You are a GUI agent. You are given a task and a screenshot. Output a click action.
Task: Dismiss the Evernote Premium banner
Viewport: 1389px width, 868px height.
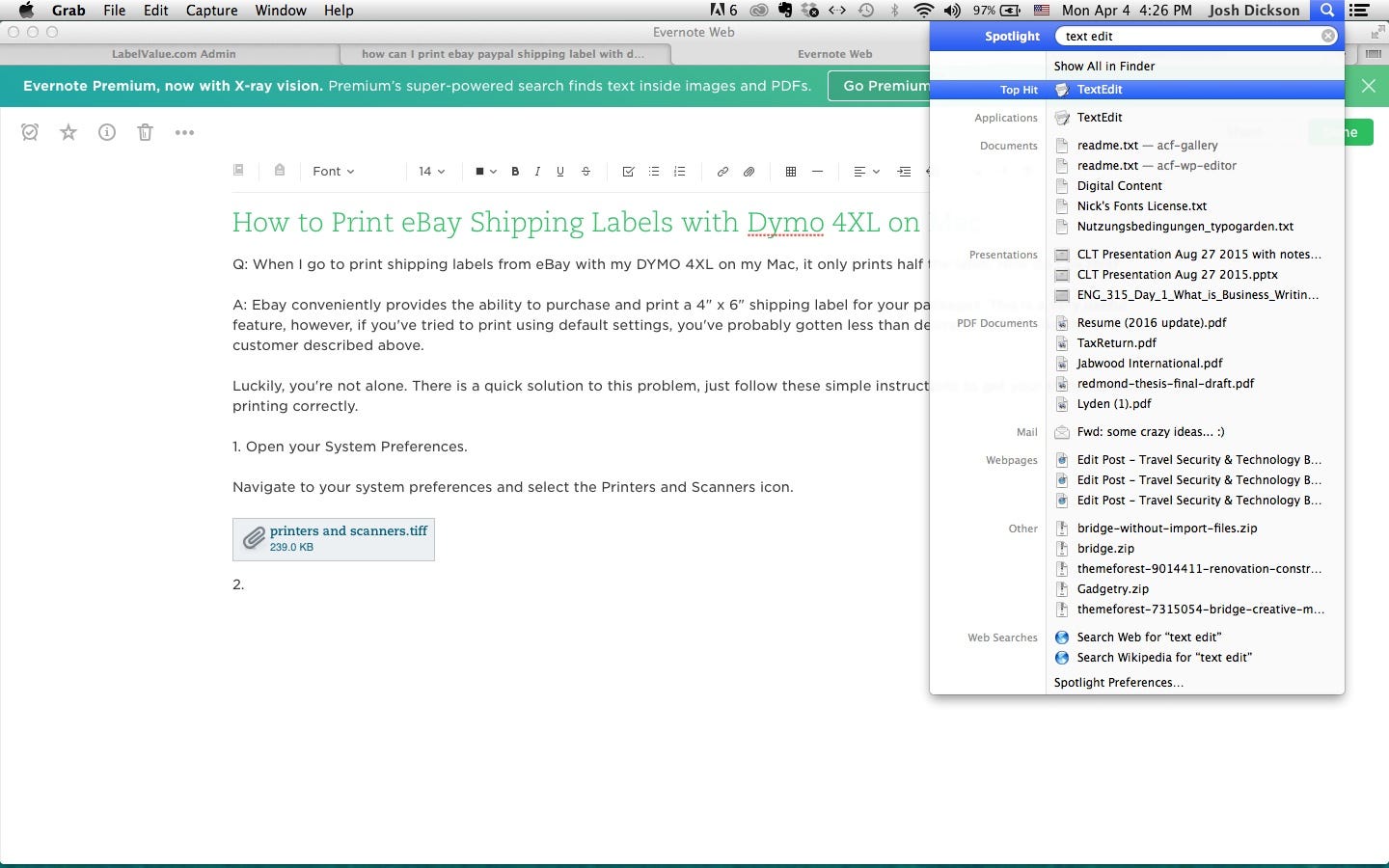point(1368,86)
